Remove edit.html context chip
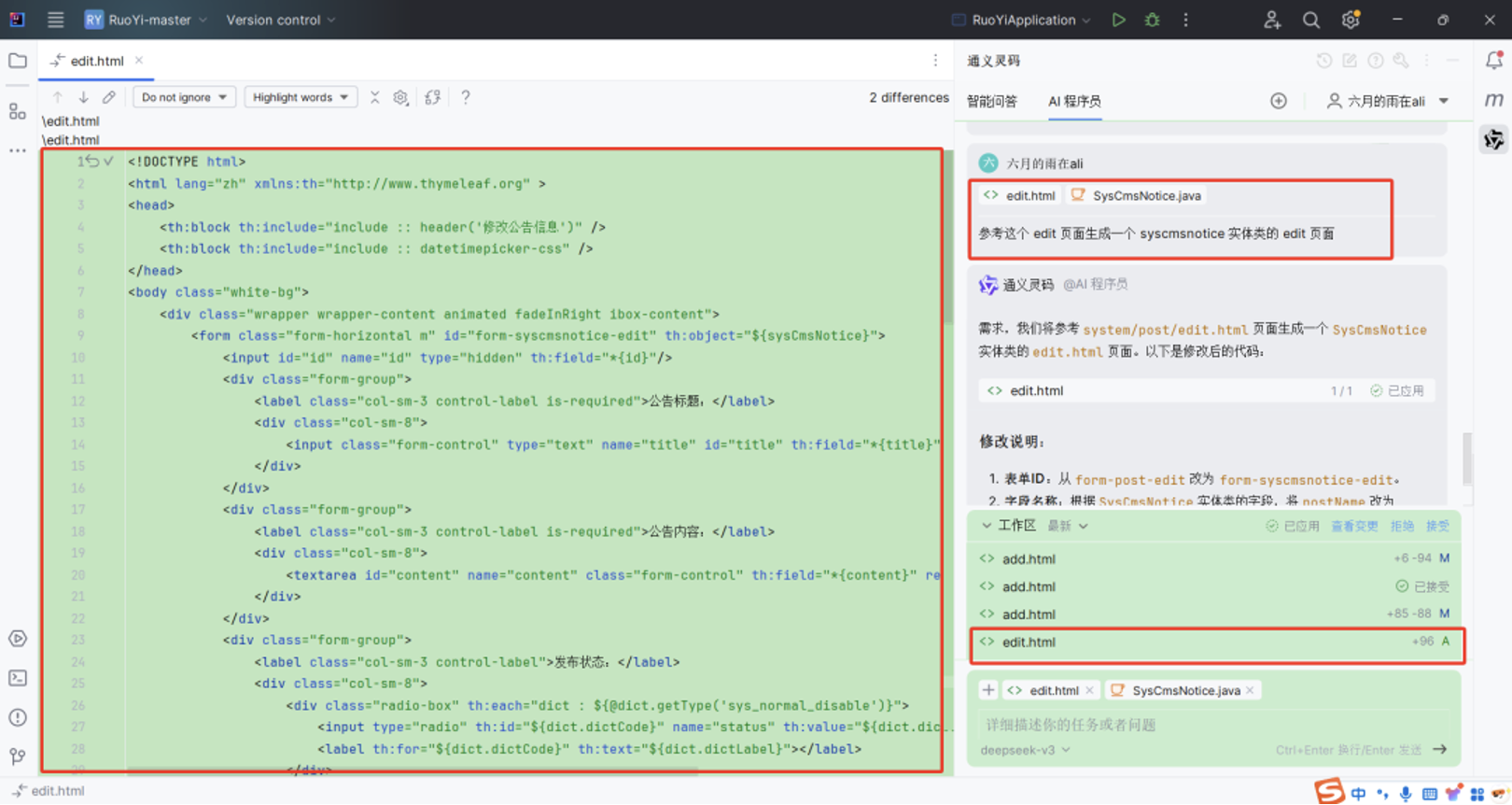Image resolution: width=1512 pixels, height=805 pixels. [x=1089, y=690]
